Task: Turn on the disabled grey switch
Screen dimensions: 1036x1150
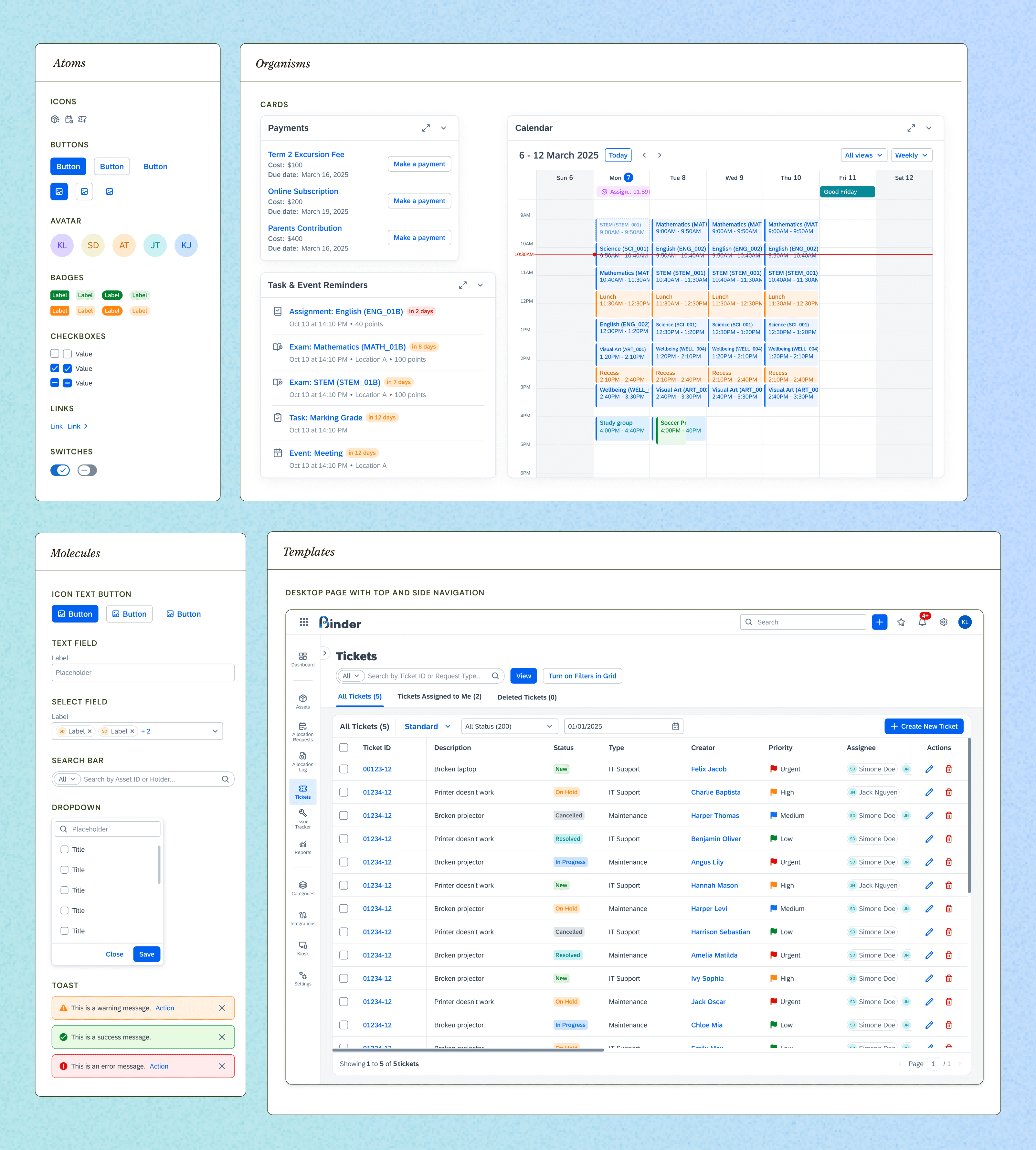Action: tap(87, 470)
